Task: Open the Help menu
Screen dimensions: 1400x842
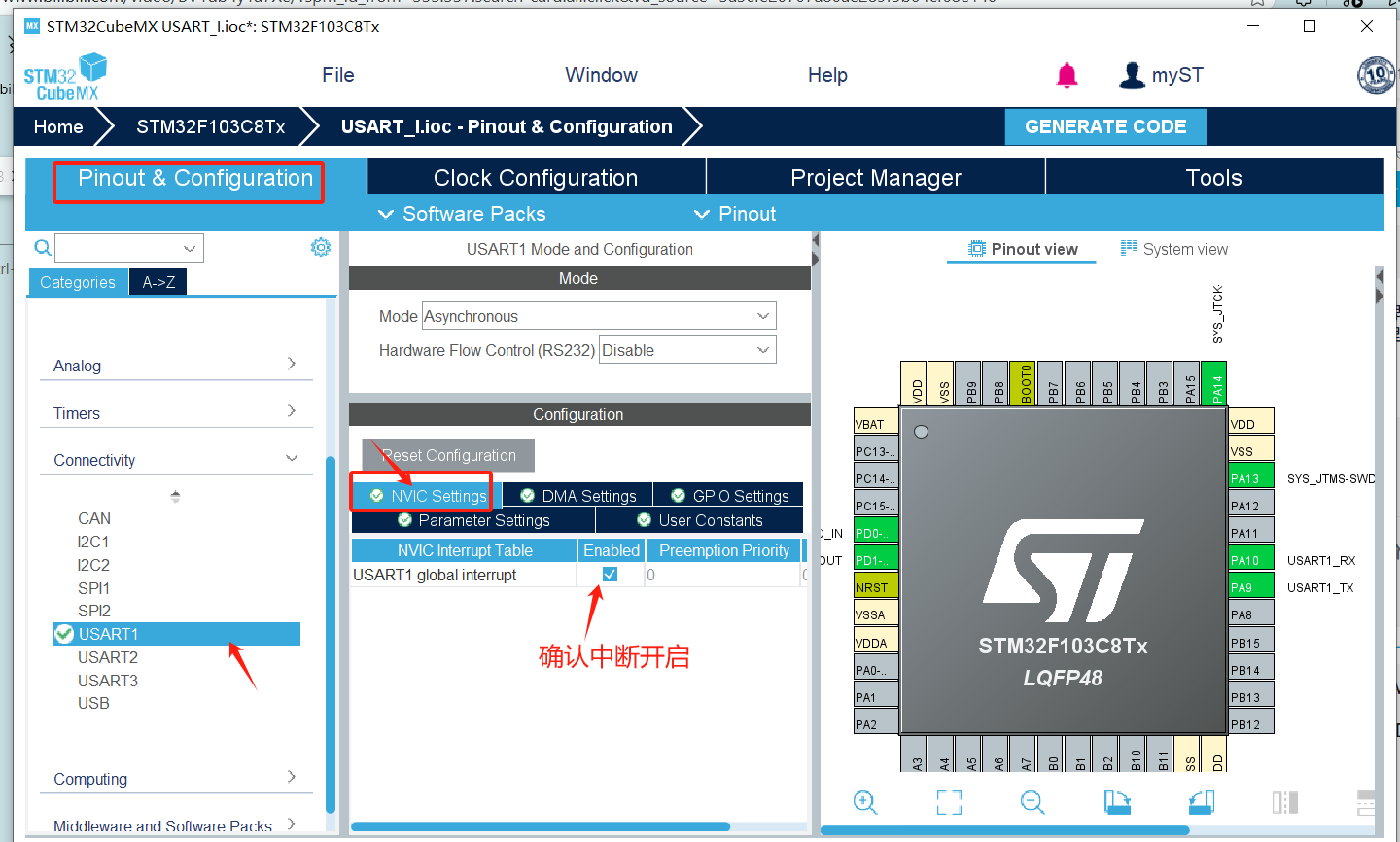Action: pyautogui.click(x=827, y=75)
